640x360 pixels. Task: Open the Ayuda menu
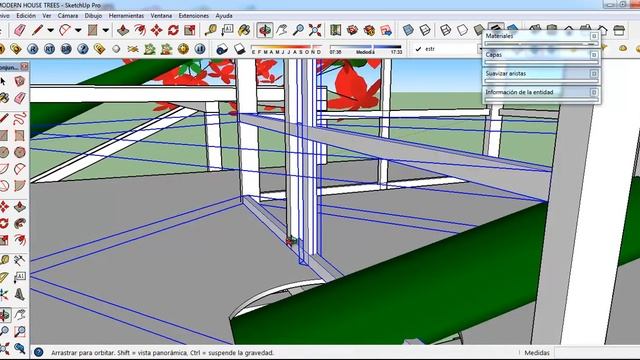coord(224,16)
